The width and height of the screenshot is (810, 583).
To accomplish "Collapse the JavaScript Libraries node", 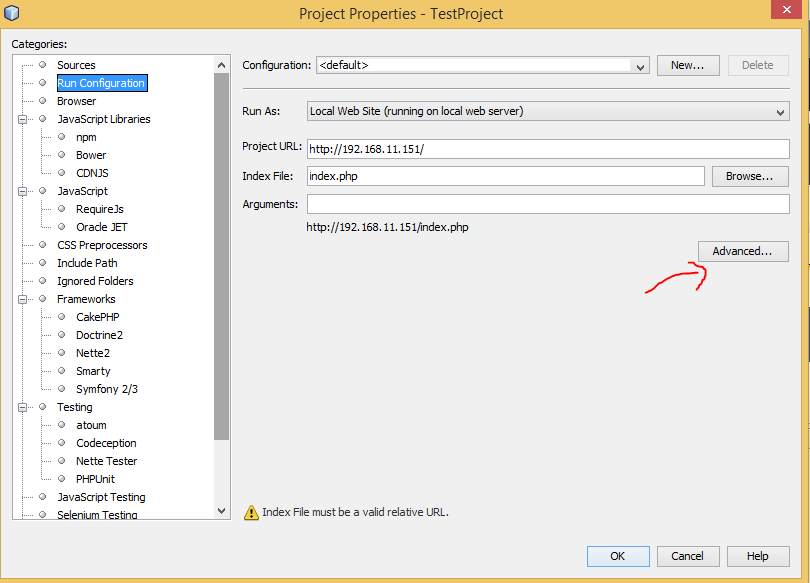I will click(22, 119).
